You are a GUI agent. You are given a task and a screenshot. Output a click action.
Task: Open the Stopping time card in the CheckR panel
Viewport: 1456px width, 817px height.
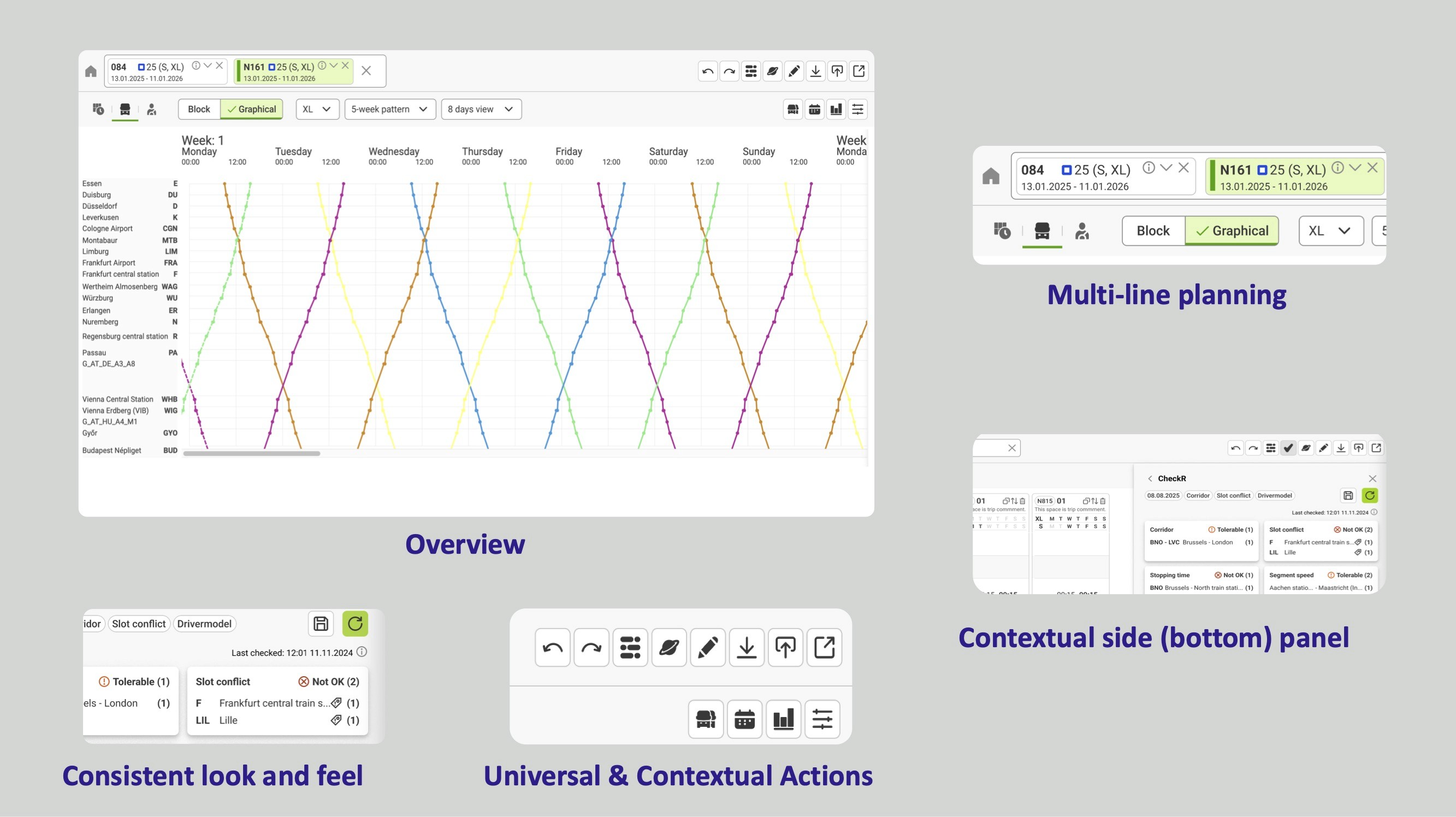(1200, 581)
